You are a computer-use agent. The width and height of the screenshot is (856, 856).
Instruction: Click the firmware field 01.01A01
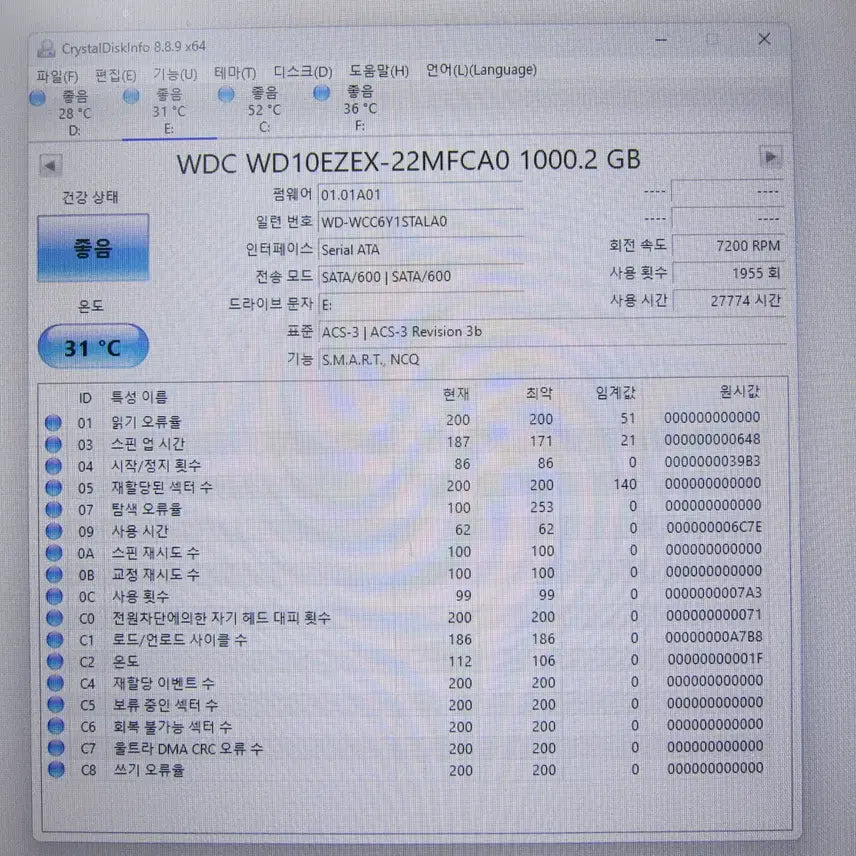pyautogui.click(x=420, y=195)
